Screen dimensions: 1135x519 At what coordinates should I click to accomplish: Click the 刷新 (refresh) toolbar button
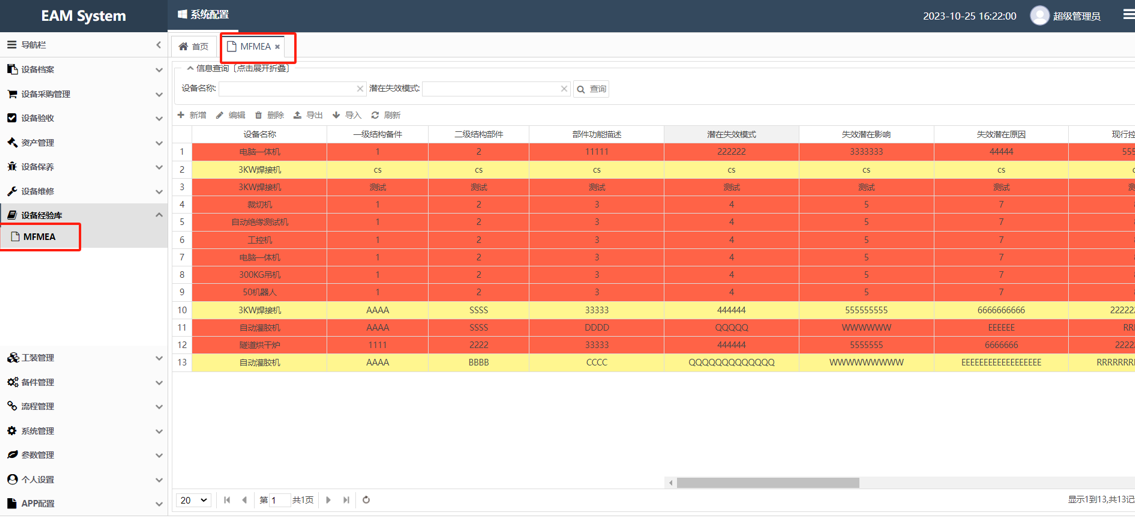(x=386, y=115)
